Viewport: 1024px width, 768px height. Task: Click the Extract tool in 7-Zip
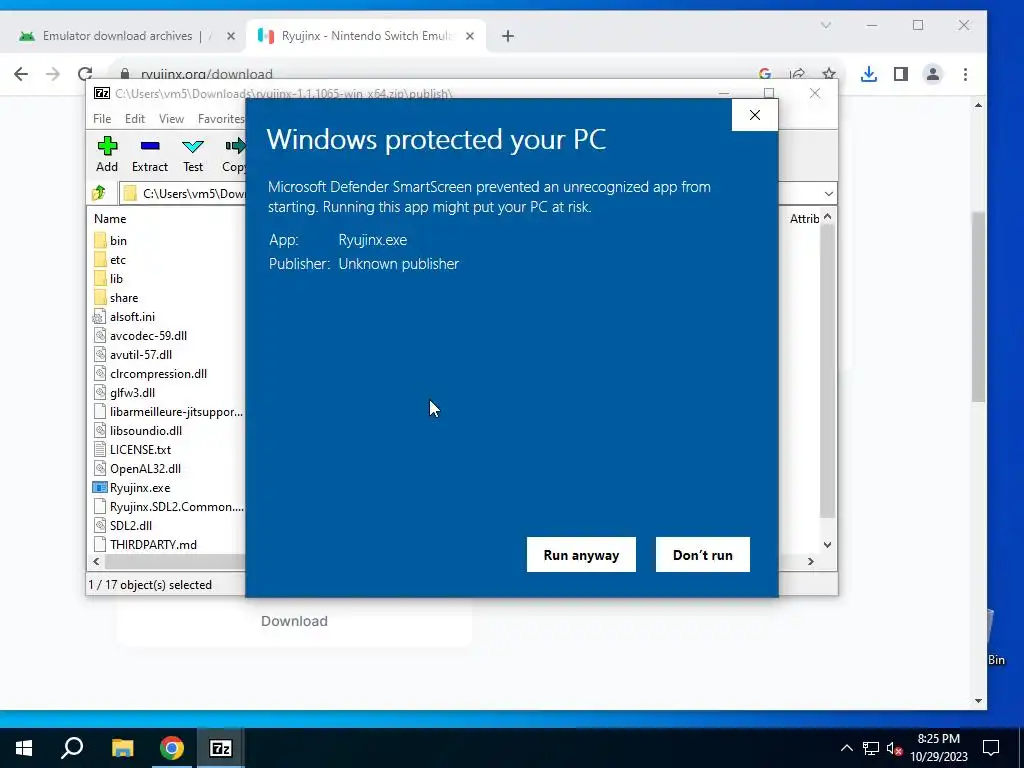point(150,155)
